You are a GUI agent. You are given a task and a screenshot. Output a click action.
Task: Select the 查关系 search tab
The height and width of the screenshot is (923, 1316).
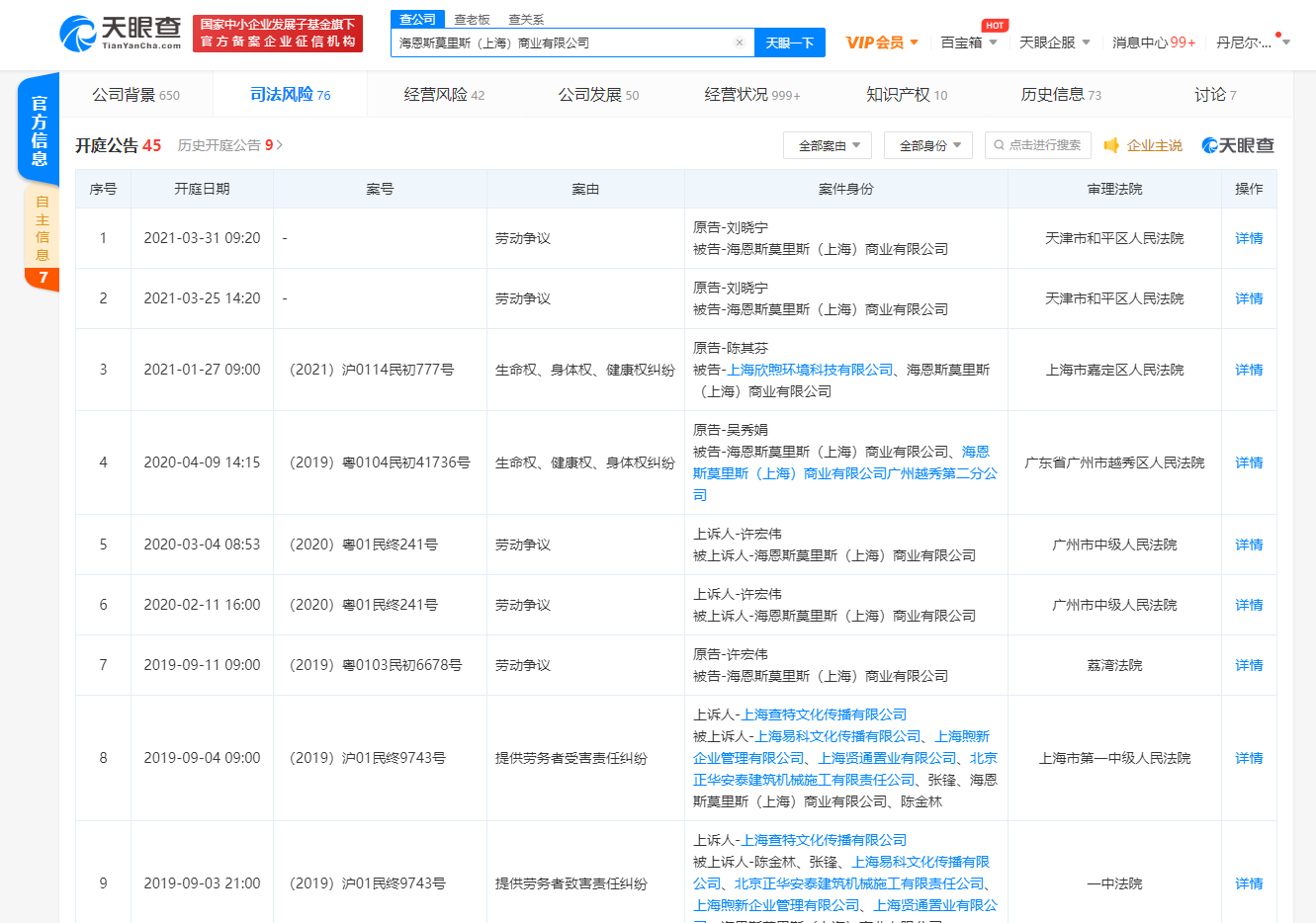tap(526, 20)
